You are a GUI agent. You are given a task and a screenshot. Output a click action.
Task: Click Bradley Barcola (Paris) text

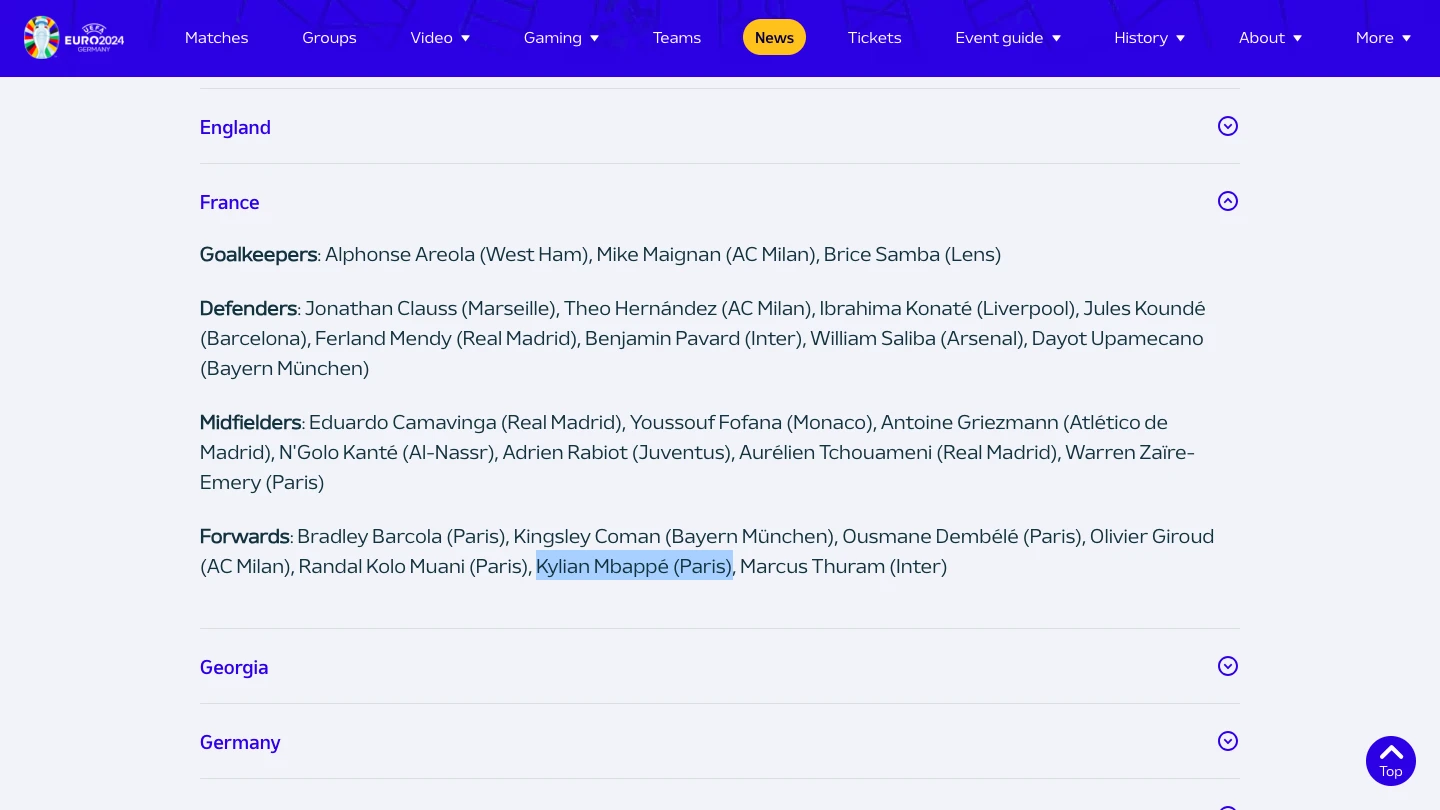401,536
